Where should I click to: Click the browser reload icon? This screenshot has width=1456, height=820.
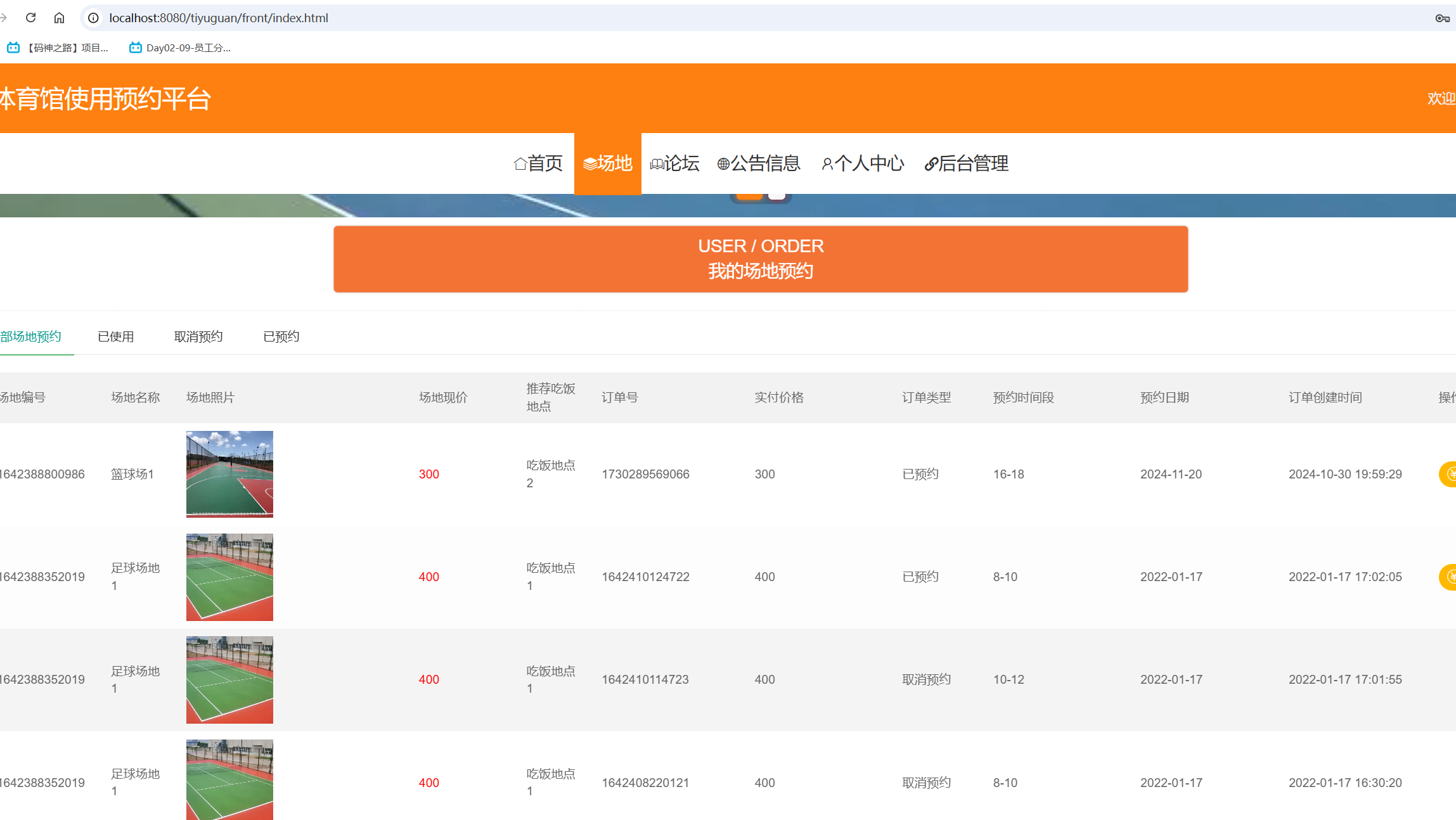[x=30, y=18]
